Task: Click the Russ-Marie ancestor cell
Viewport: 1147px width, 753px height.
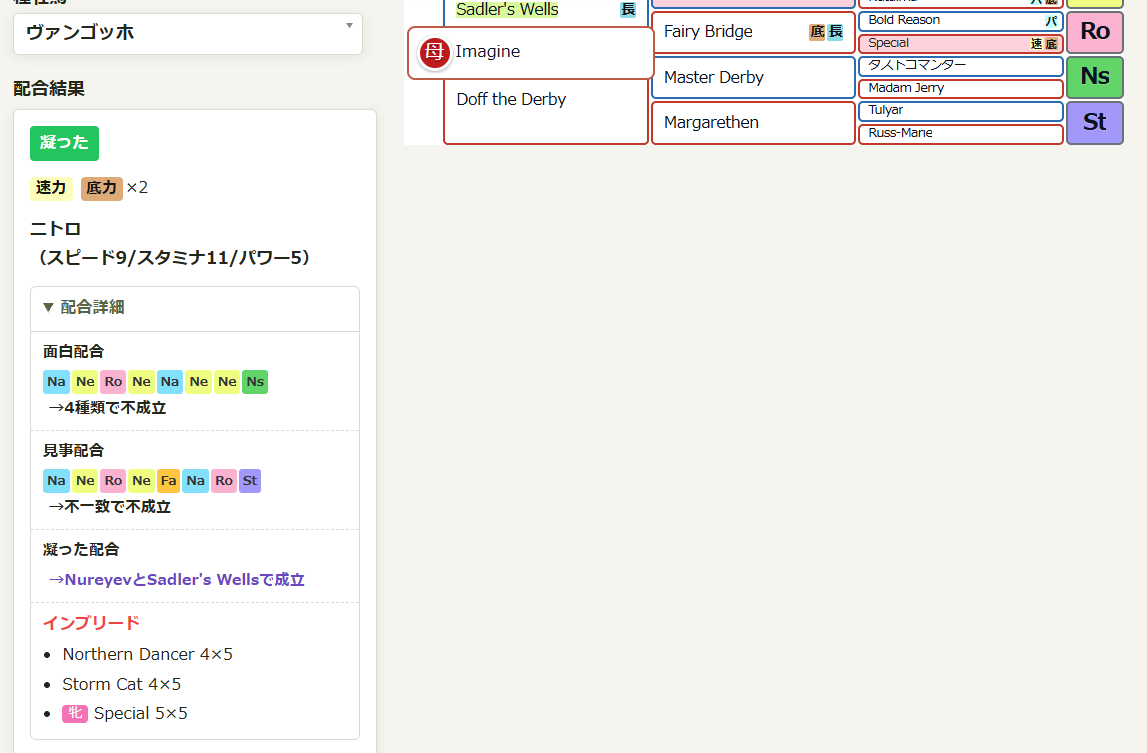Action: pos(960,134)
